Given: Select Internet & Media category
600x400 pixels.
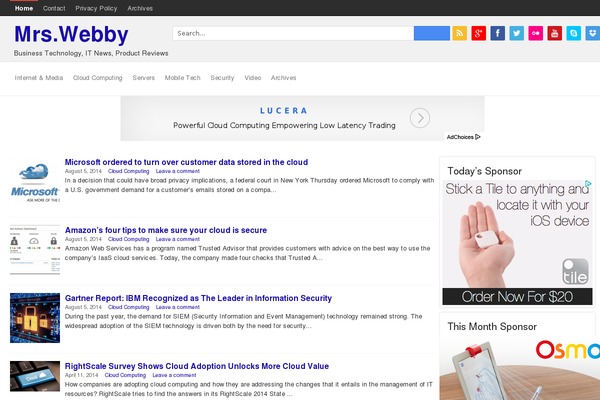Looking at the screenshot, I should click(x=39, y=78).
